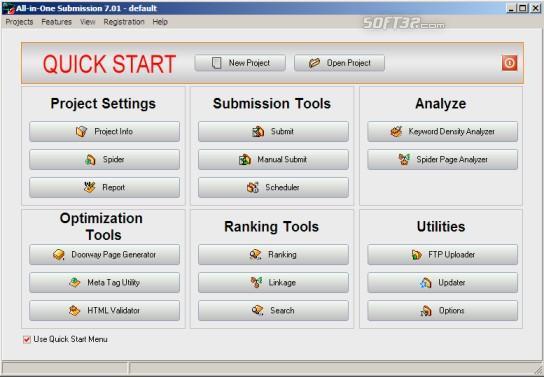Click the Spider Page Analyzer icon
The width and height of the screenshot is (544, 377).
(404, 160)
